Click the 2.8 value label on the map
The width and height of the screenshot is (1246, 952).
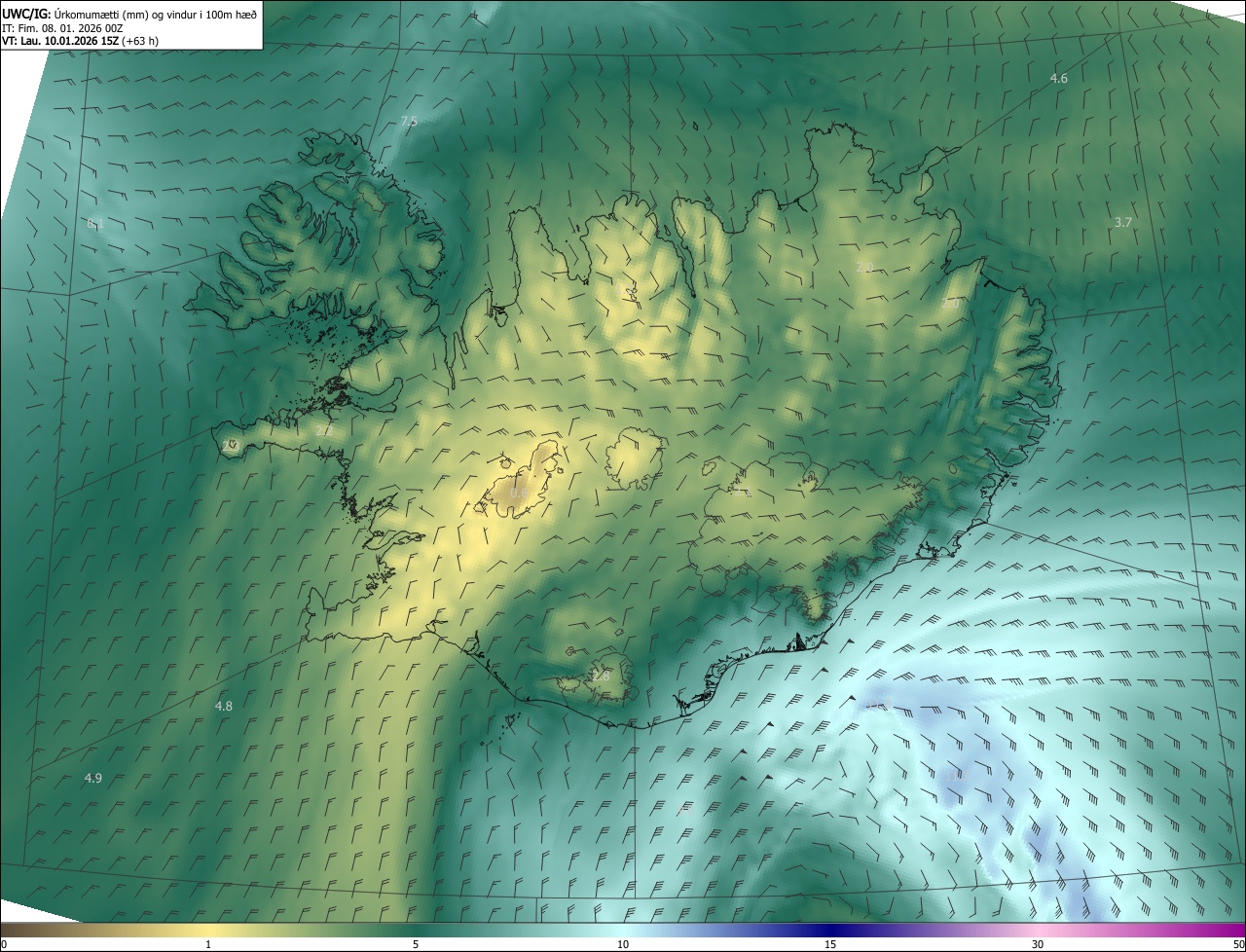[x=601, y=675]
